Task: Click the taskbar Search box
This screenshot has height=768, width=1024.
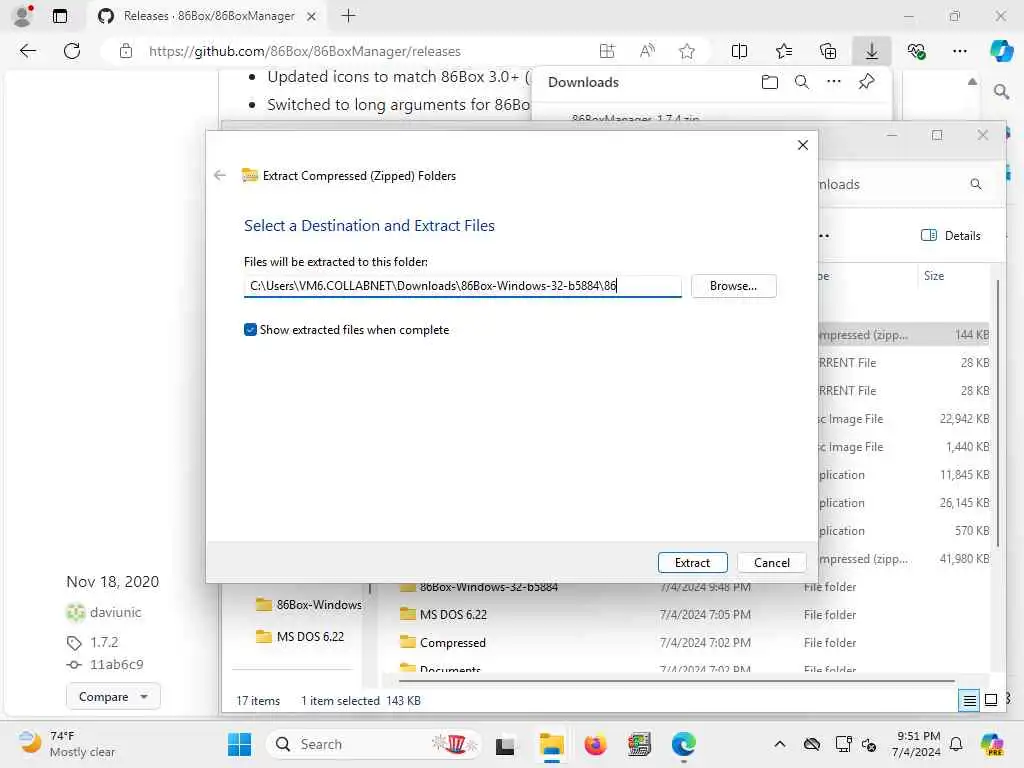Action: coord(374,744)
